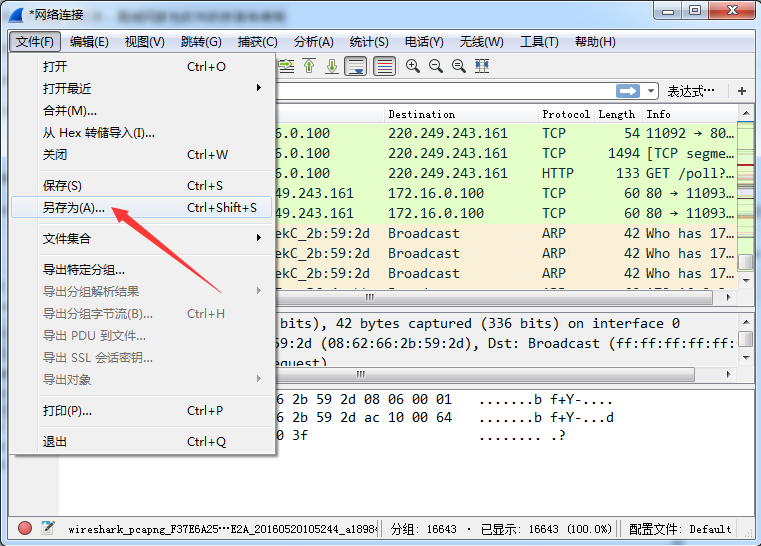Image resolution: width=761 pixels, height=546 pixels.
Task: Click the expert info red circle icon
Action: pyautogui.click(x=25, y=528)
